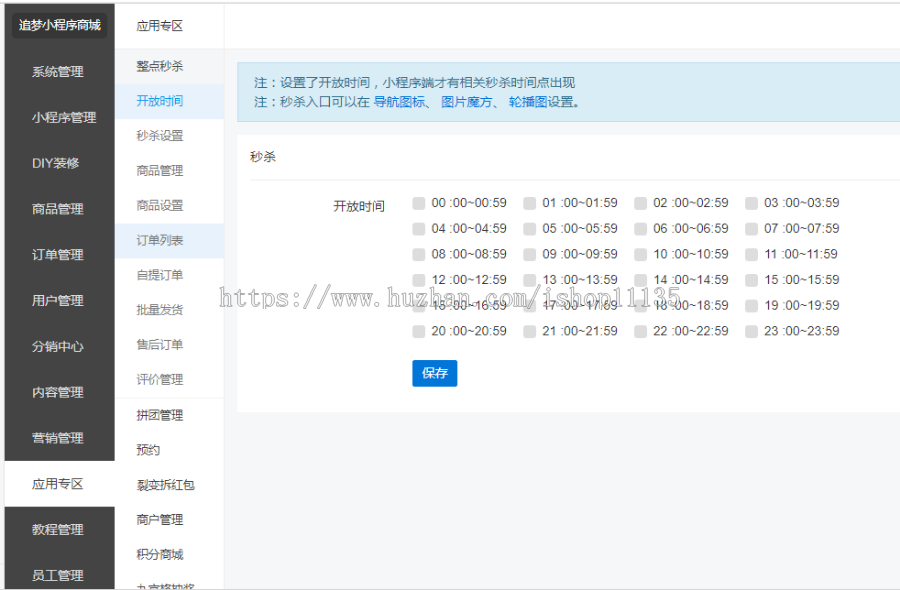Open the 订单管理 menu

[58, 255]
